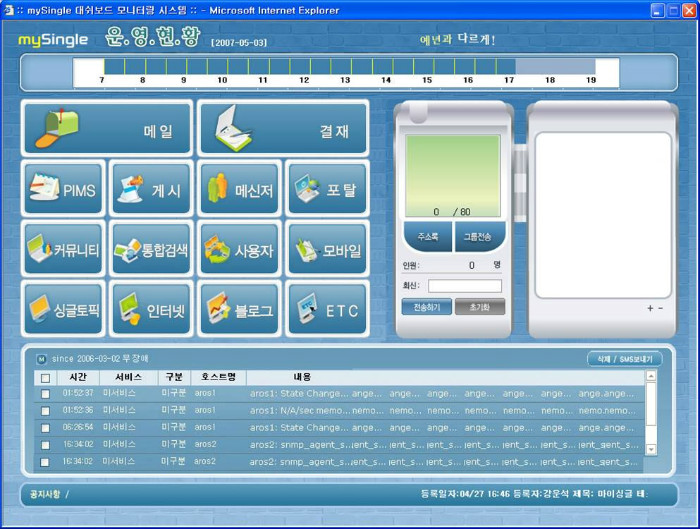Click the 전송하기 send button
700x529 pixels.
427,307
